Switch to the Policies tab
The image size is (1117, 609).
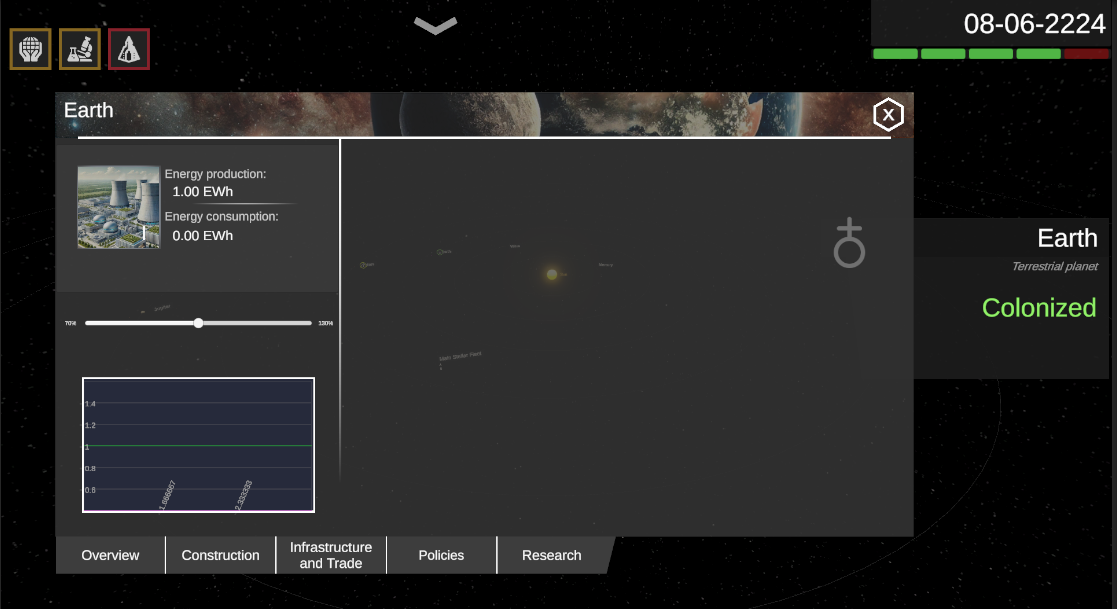[441, 555]
